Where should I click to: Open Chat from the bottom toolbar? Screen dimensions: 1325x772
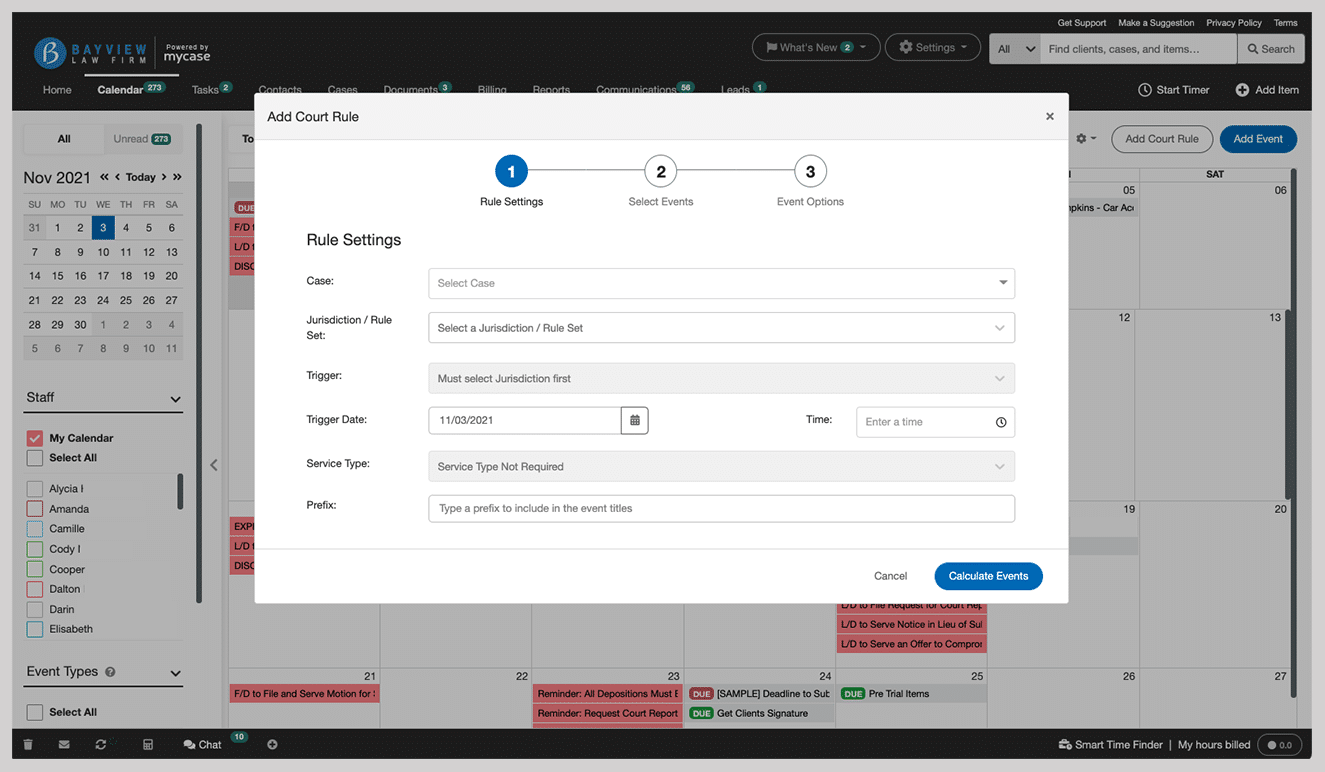tap(201, 744)
